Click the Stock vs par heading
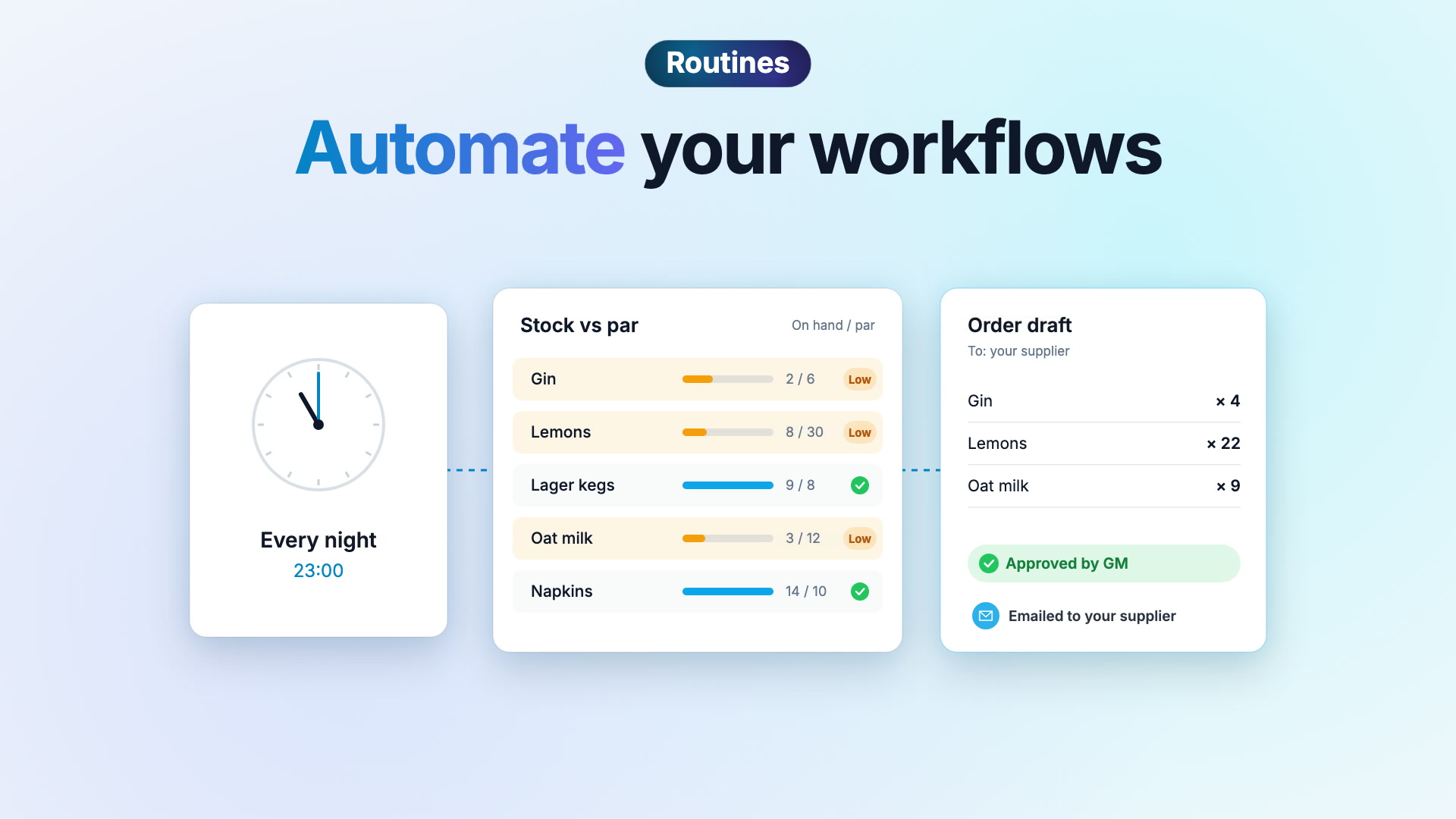This screenshot has width=1456, height=819. (579, 325)
